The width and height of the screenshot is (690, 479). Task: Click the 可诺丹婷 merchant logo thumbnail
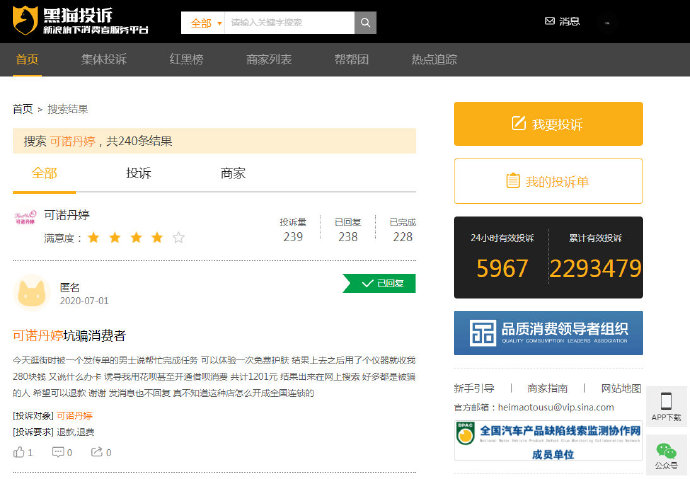[25, 217]
